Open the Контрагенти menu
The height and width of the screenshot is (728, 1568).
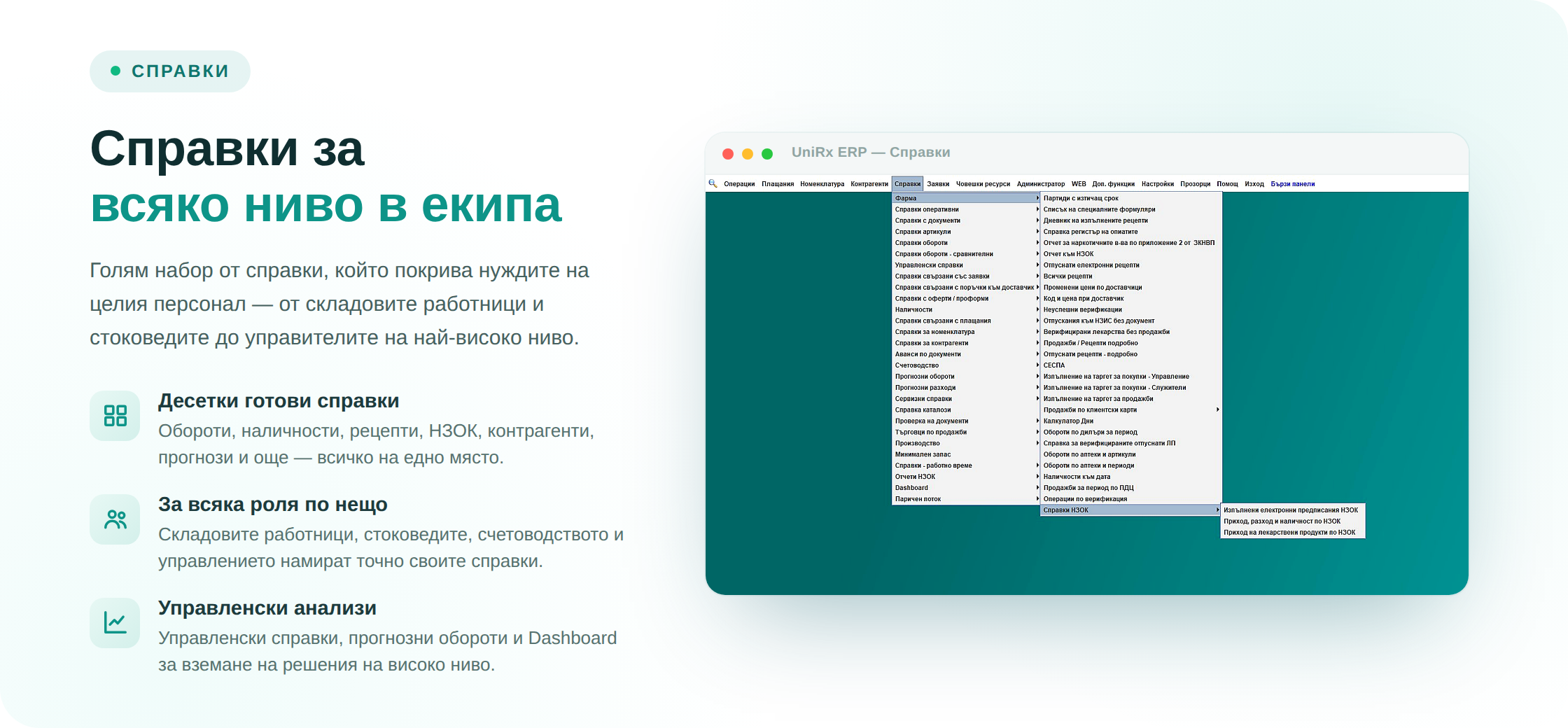pyautogui.click(x=869, y=184)
